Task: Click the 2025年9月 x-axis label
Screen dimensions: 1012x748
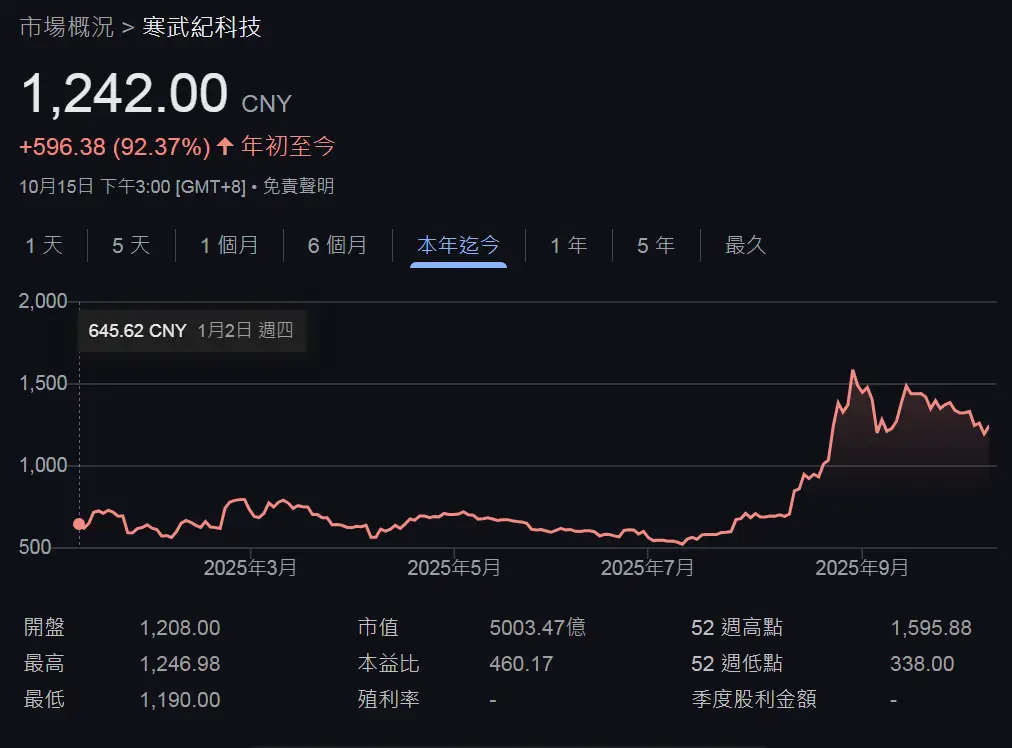Action: [x=862, y=568]
